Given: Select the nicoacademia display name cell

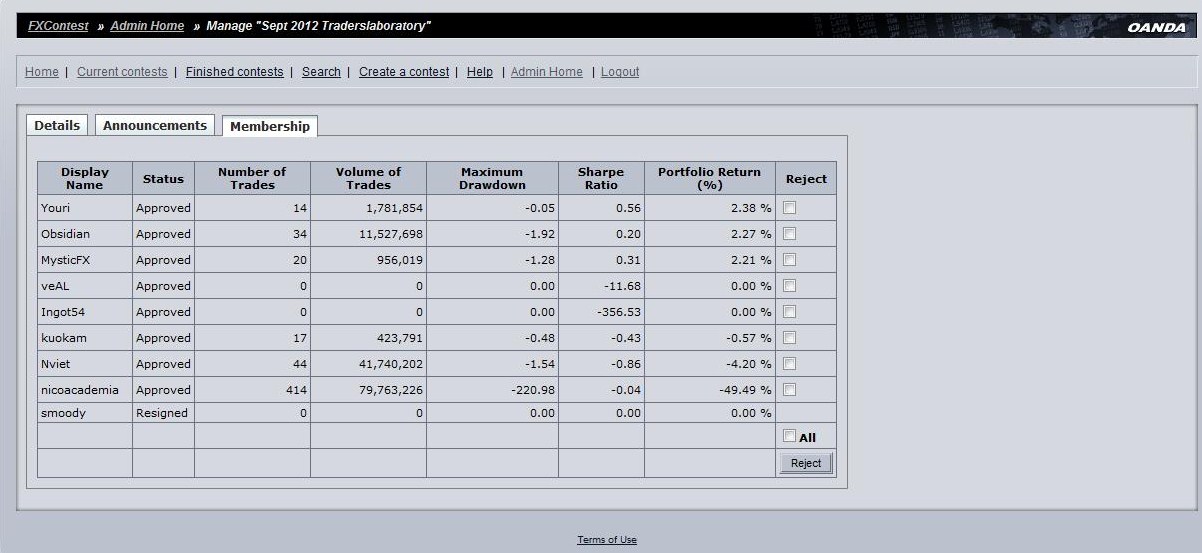Looking at the screenshot, I should pyautogui.click(x=85, y=390).
